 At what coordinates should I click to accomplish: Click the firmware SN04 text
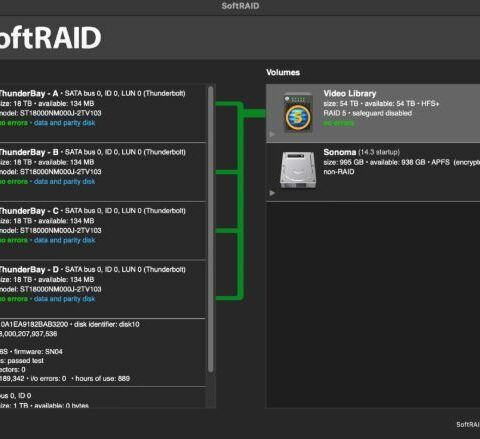point(38,352)
